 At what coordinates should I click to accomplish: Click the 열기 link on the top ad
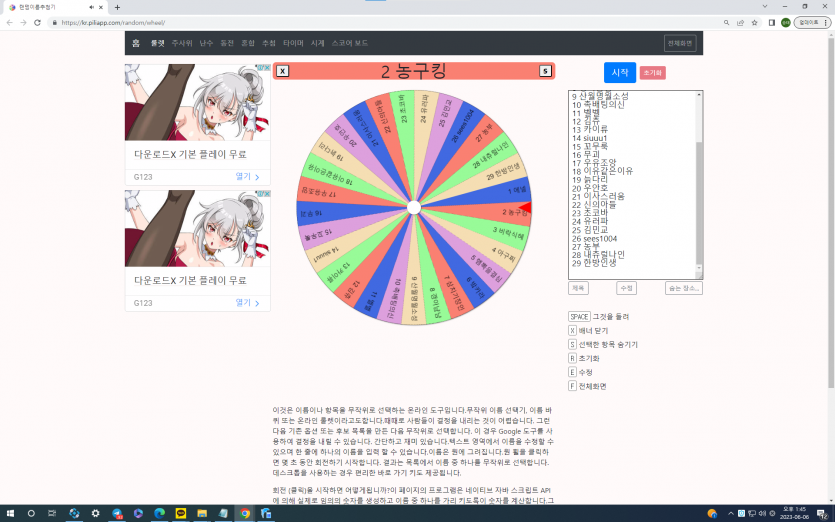coord(247,176)
